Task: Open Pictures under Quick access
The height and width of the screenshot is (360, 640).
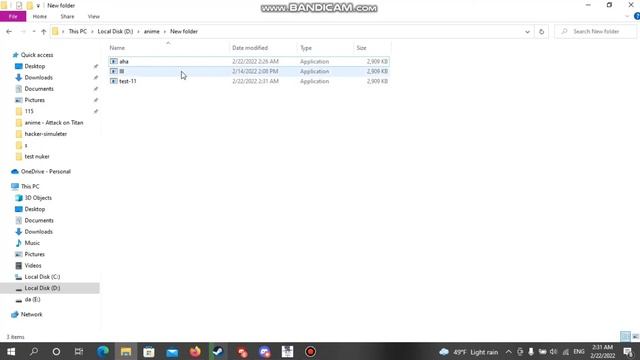Action: coord(35,100)
